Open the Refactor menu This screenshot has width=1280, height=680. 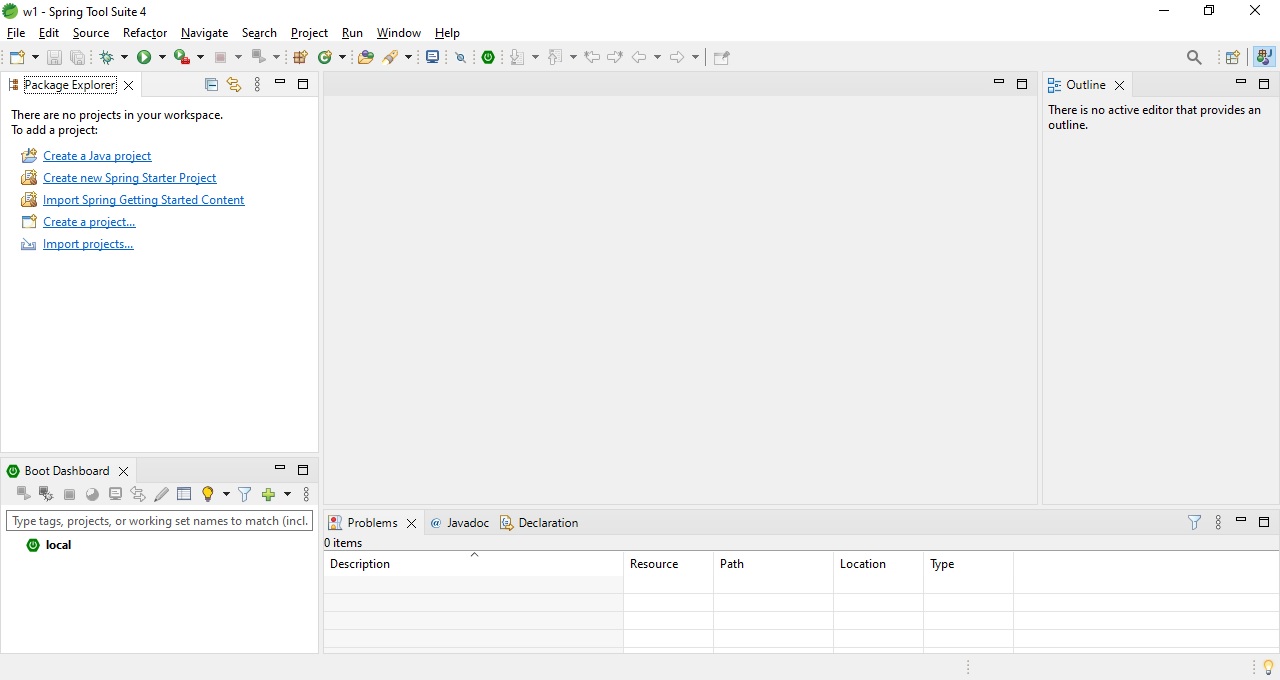point(145,33)
